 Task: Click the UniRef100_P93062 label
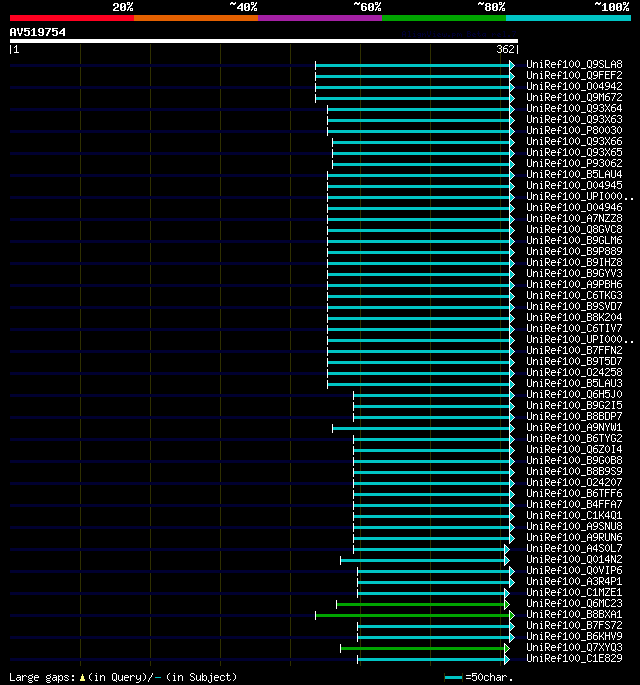[574, 163]
